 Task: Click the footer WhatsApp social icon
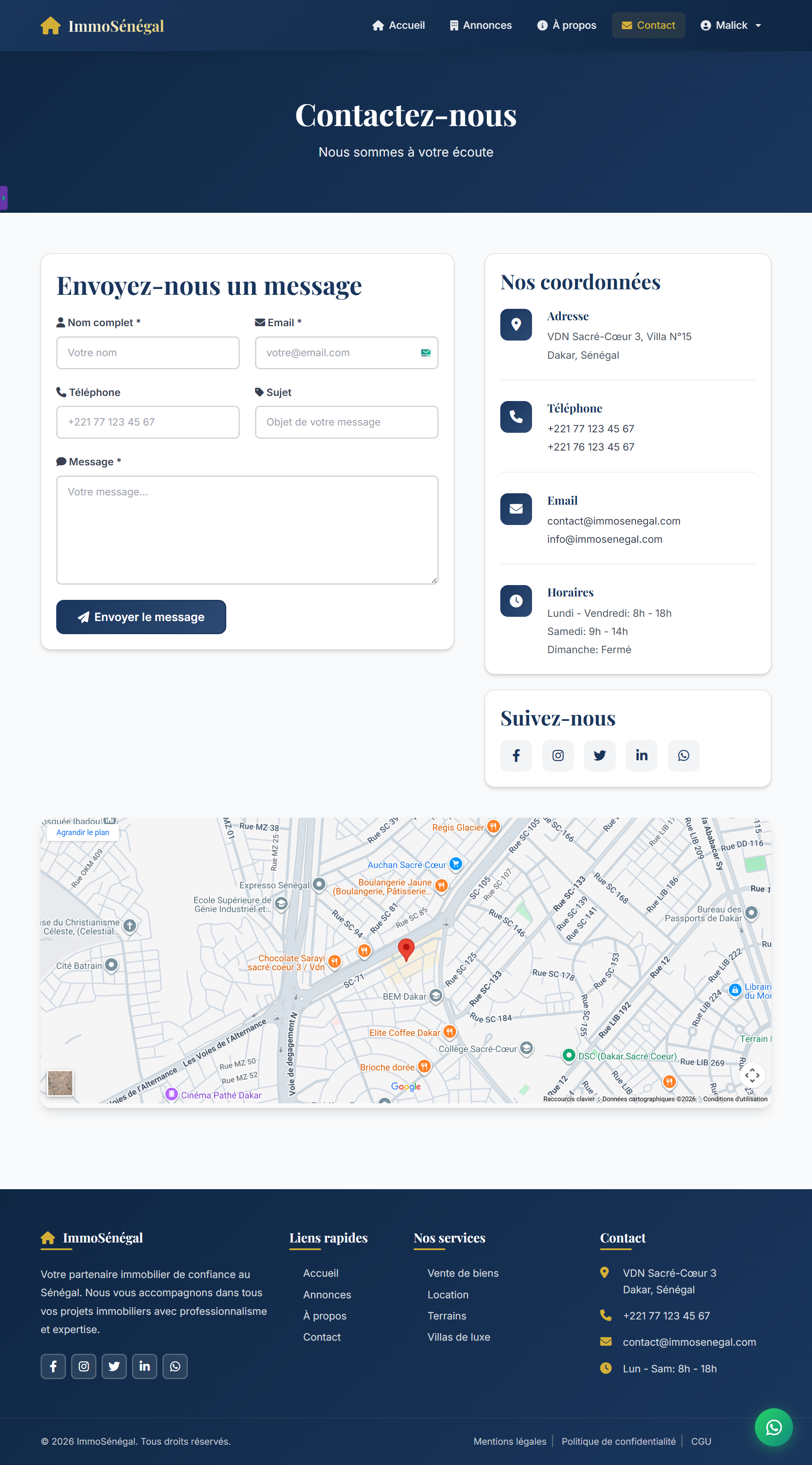point(175,1366)
